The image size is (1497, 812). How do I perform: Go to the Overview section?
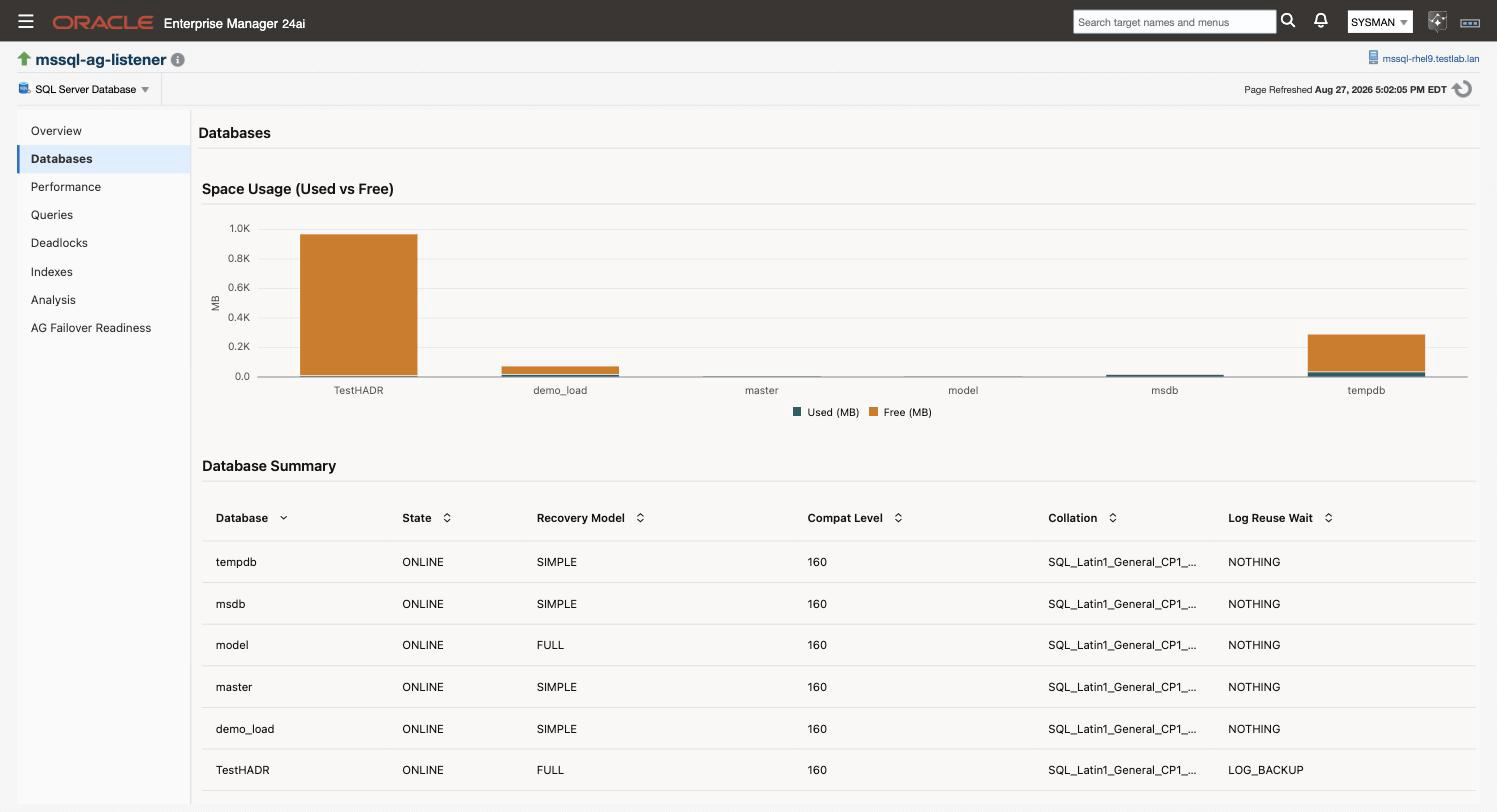pos(103,131)
